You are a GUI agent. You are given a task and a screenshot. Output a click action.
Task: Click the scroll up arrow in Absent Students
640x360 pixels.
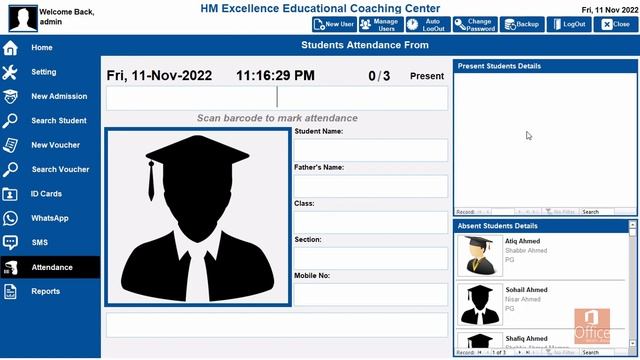click(x=633, y=225)
